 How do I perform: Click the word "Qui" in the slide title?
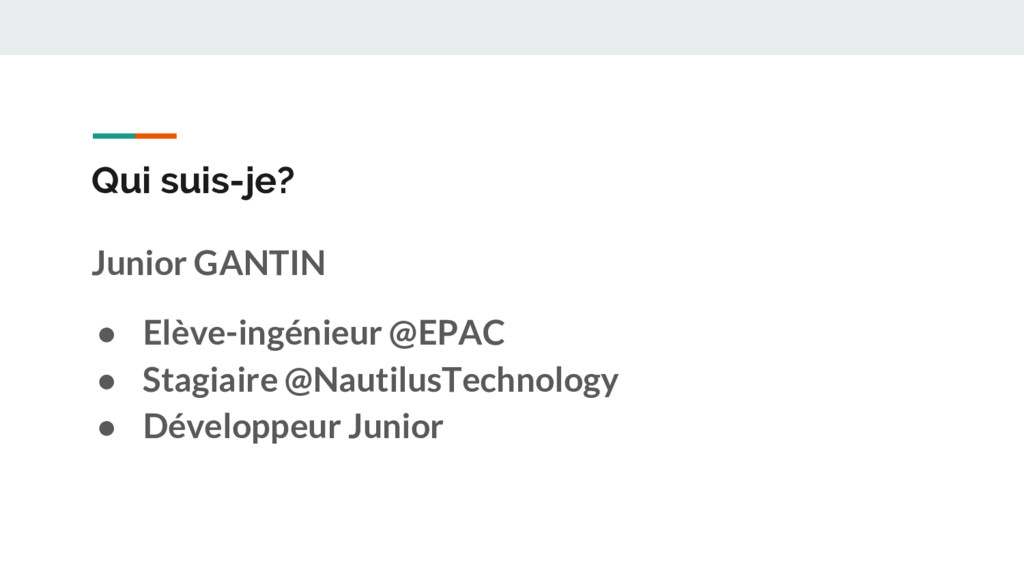click(x=121, y=180)
